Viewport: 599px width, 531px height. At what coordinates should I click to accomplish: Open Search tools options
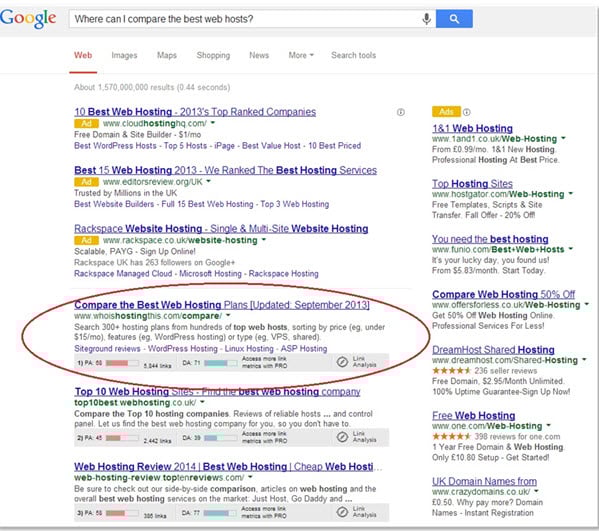[x=353, y=55]
